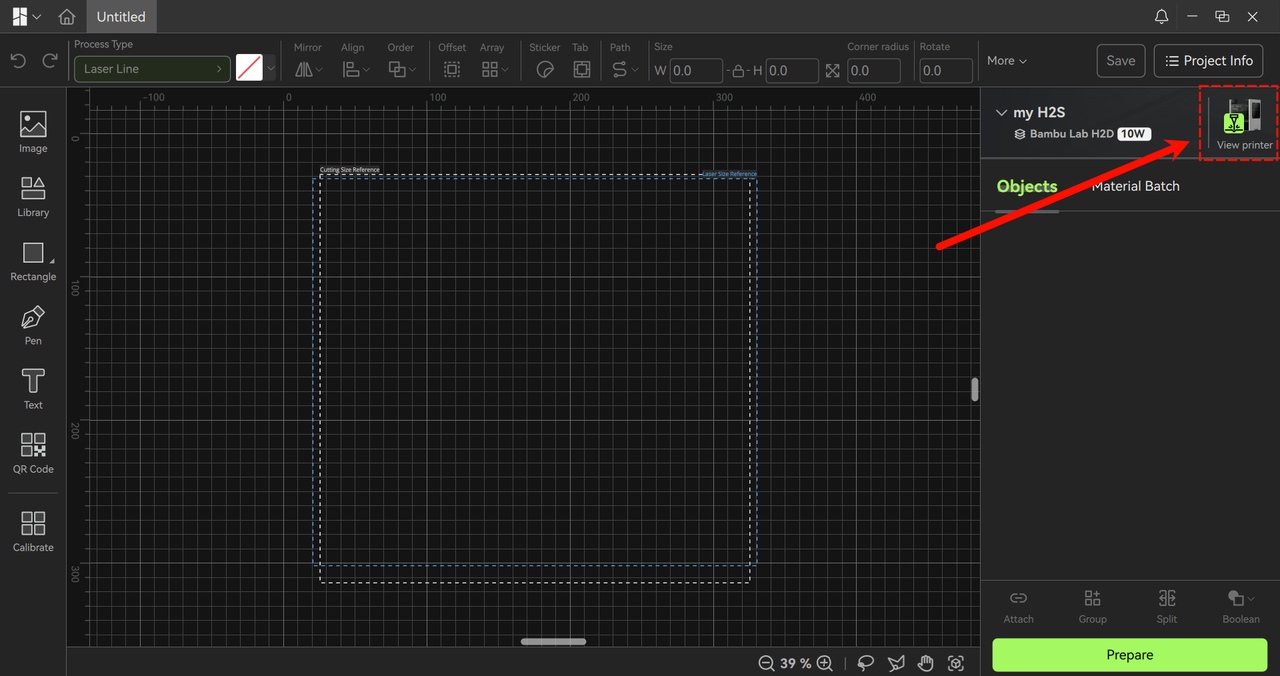This screenshot has height=676, width=1280.
Task: Expand the More toolbar menu
Action: point(1007,61)
